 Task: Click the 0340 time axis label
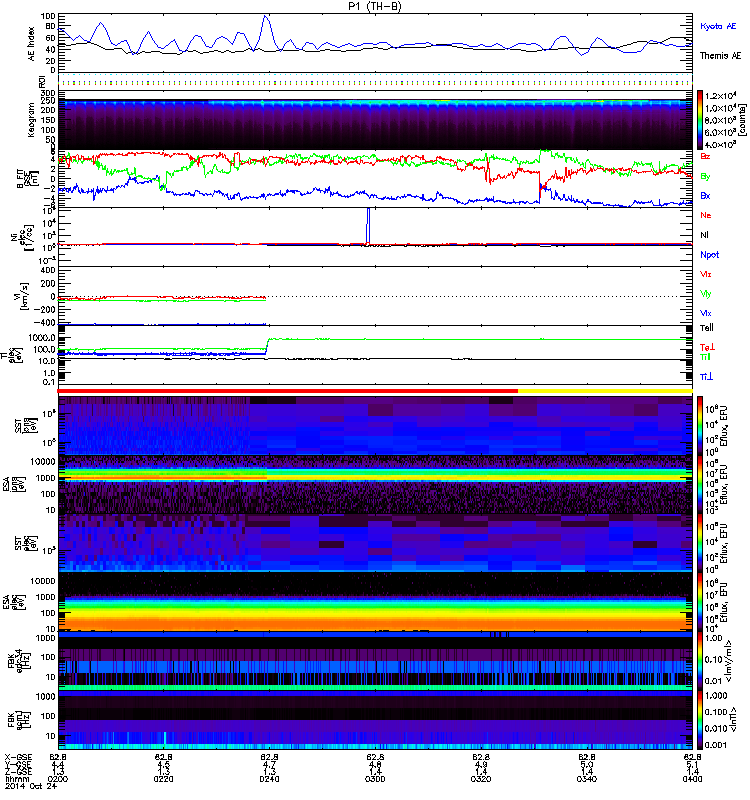[x=587, y=779]
